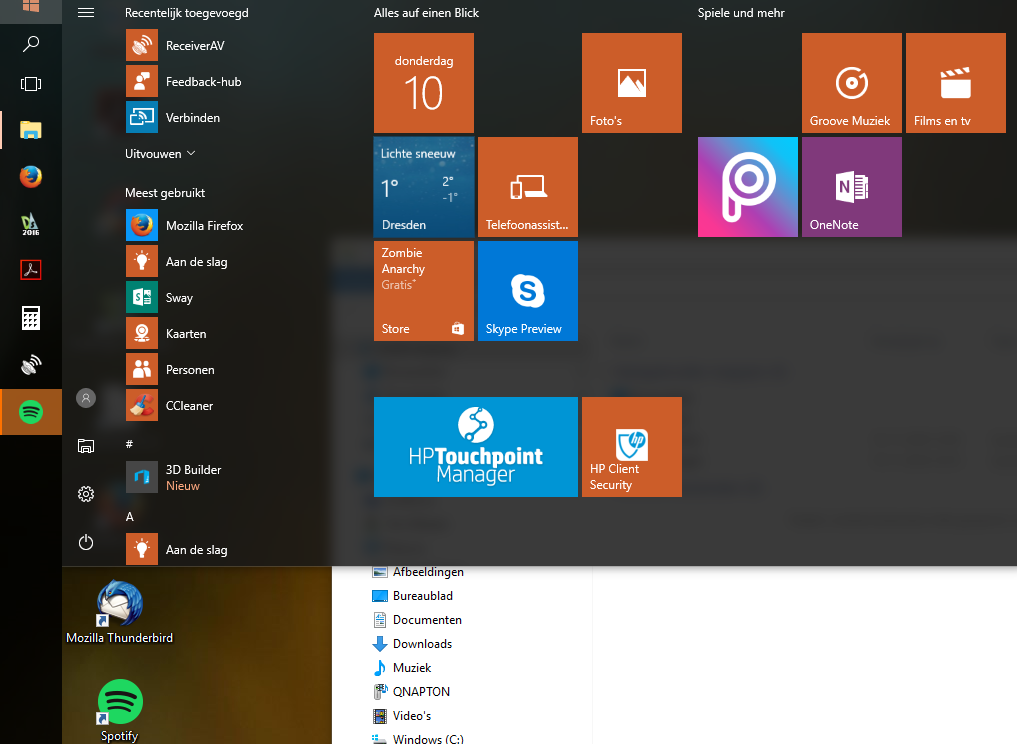This screenshot has width=1017, height=744.
Task: Open the taskbar calculator icon
Action: tap(31, 318)
